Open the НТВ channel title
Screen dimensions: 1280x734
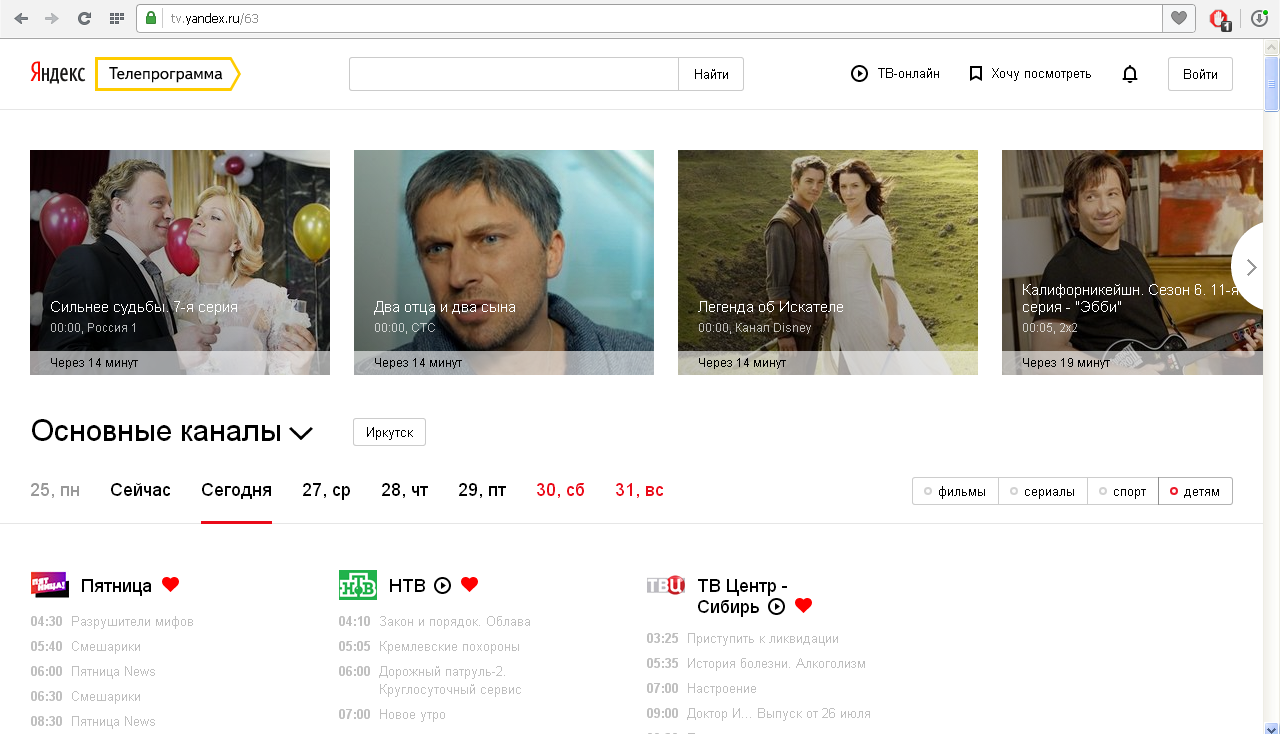coord(407,585)
